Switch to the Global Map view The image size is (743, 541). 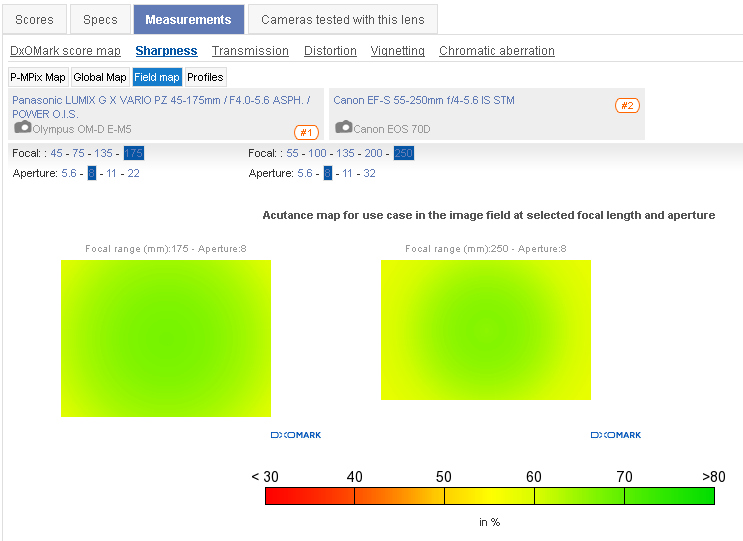(100, 77)
